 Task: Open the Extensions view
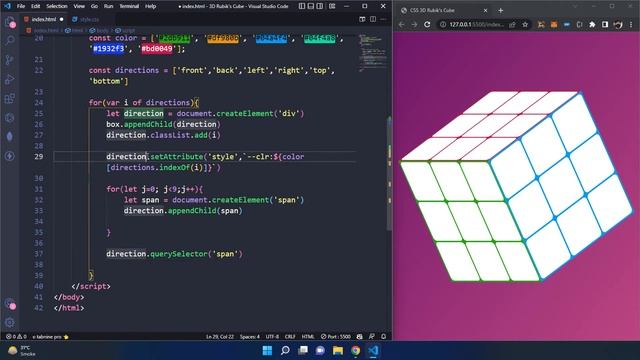tap(10, 98)
